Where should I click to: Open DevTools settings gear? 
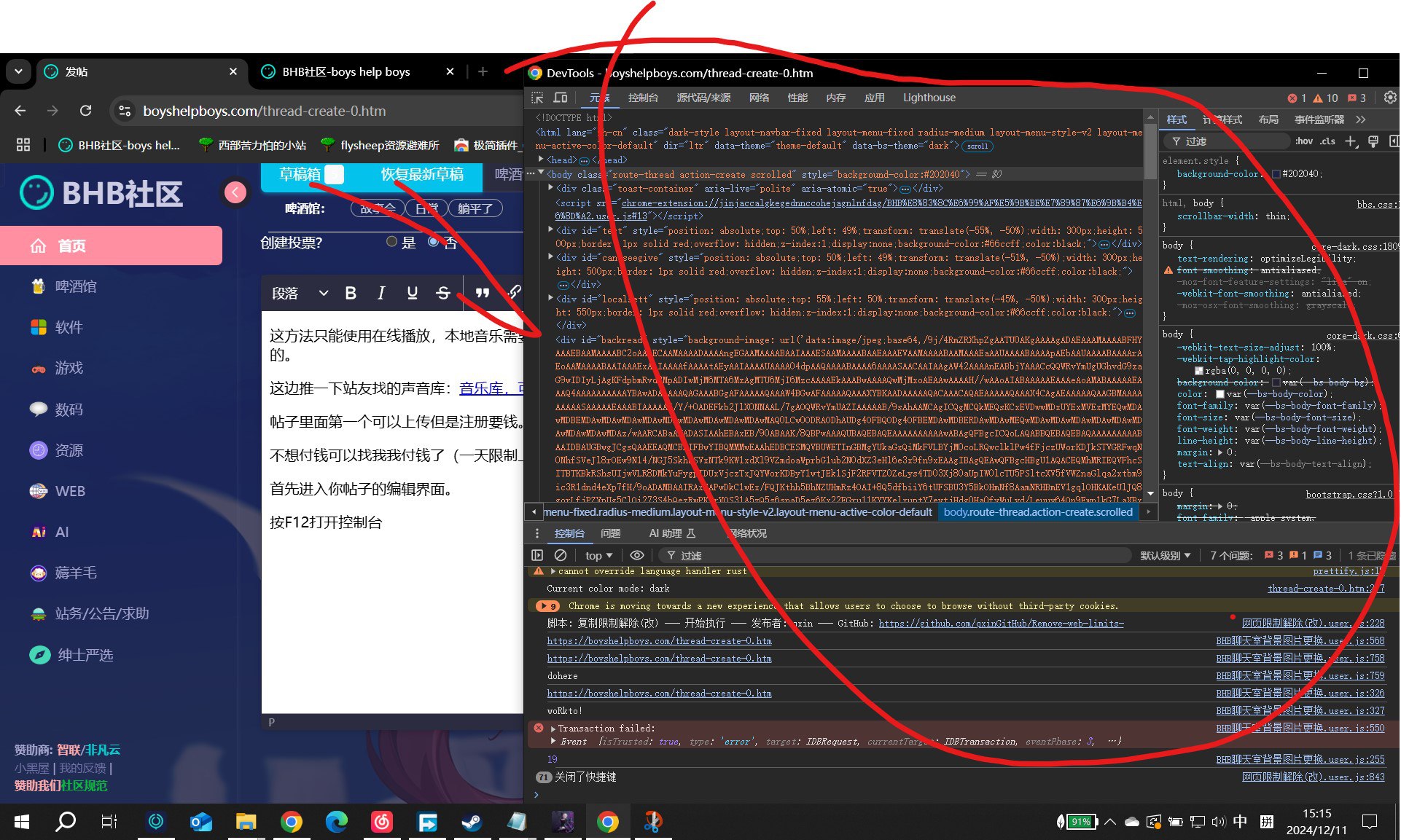click(1390, 98)
